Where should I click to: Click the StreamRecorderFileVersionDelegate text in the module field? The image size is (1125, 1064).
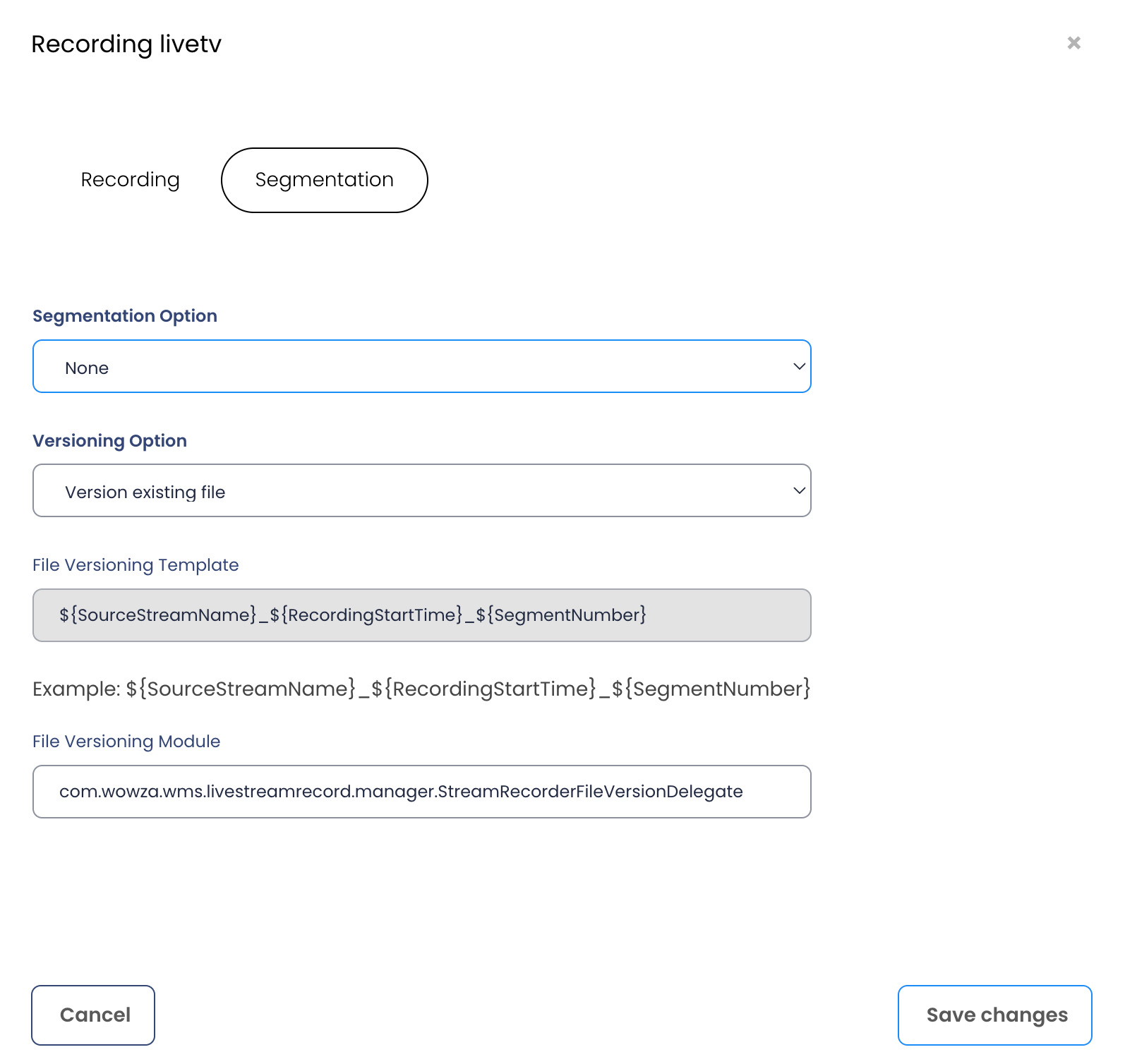(590, 792)
